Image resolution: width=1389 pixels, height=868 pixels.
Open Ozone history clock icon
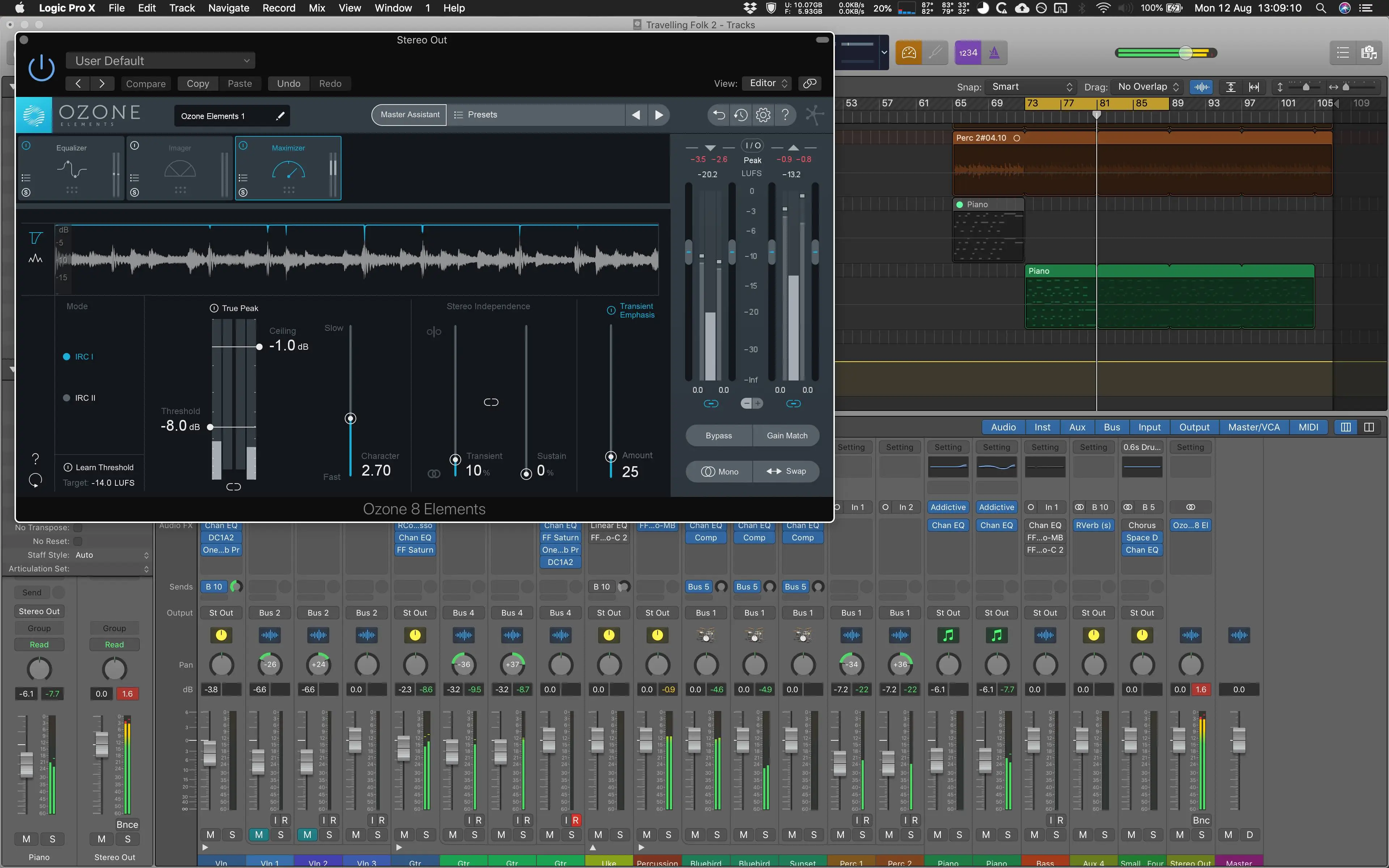click(740, 115)
